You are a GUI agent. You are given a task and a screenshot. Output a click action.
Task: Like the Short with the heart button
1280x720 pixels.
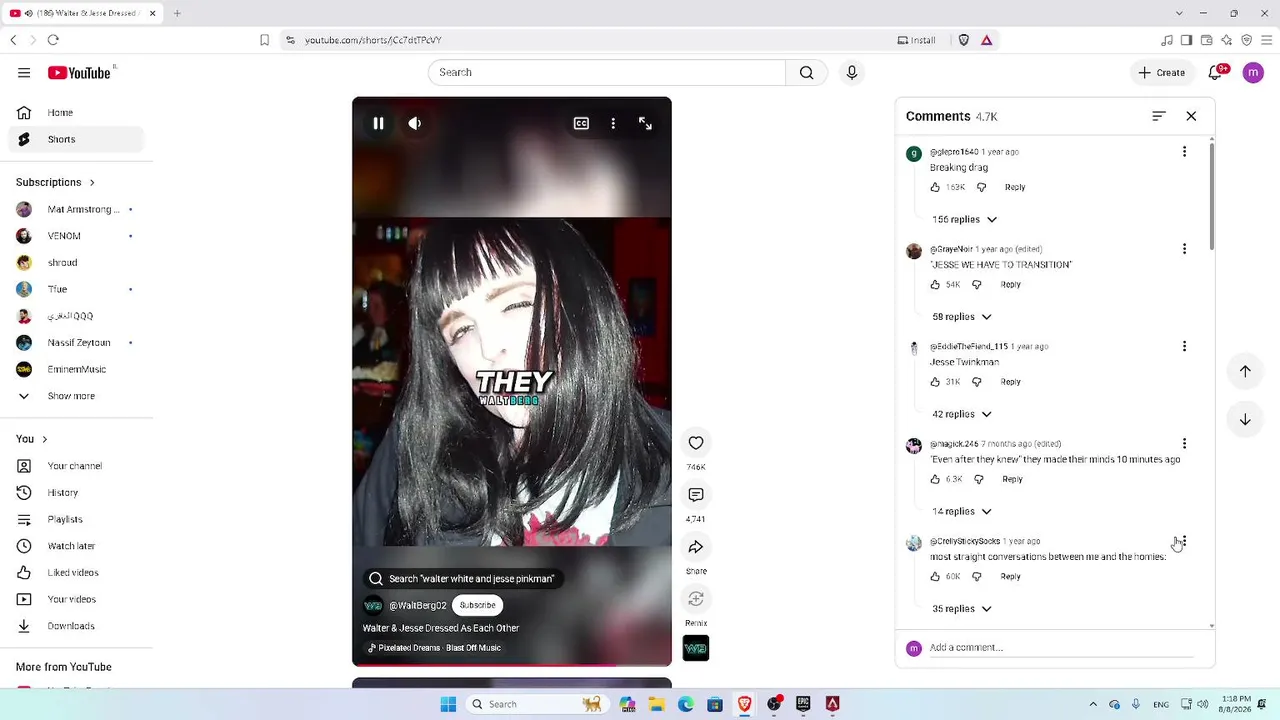[696, 443]
